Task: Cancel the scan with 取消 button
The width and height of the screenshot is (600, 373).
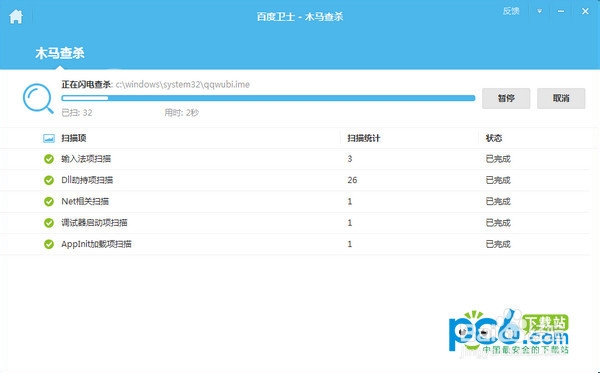Action: [x=561, y=98]
